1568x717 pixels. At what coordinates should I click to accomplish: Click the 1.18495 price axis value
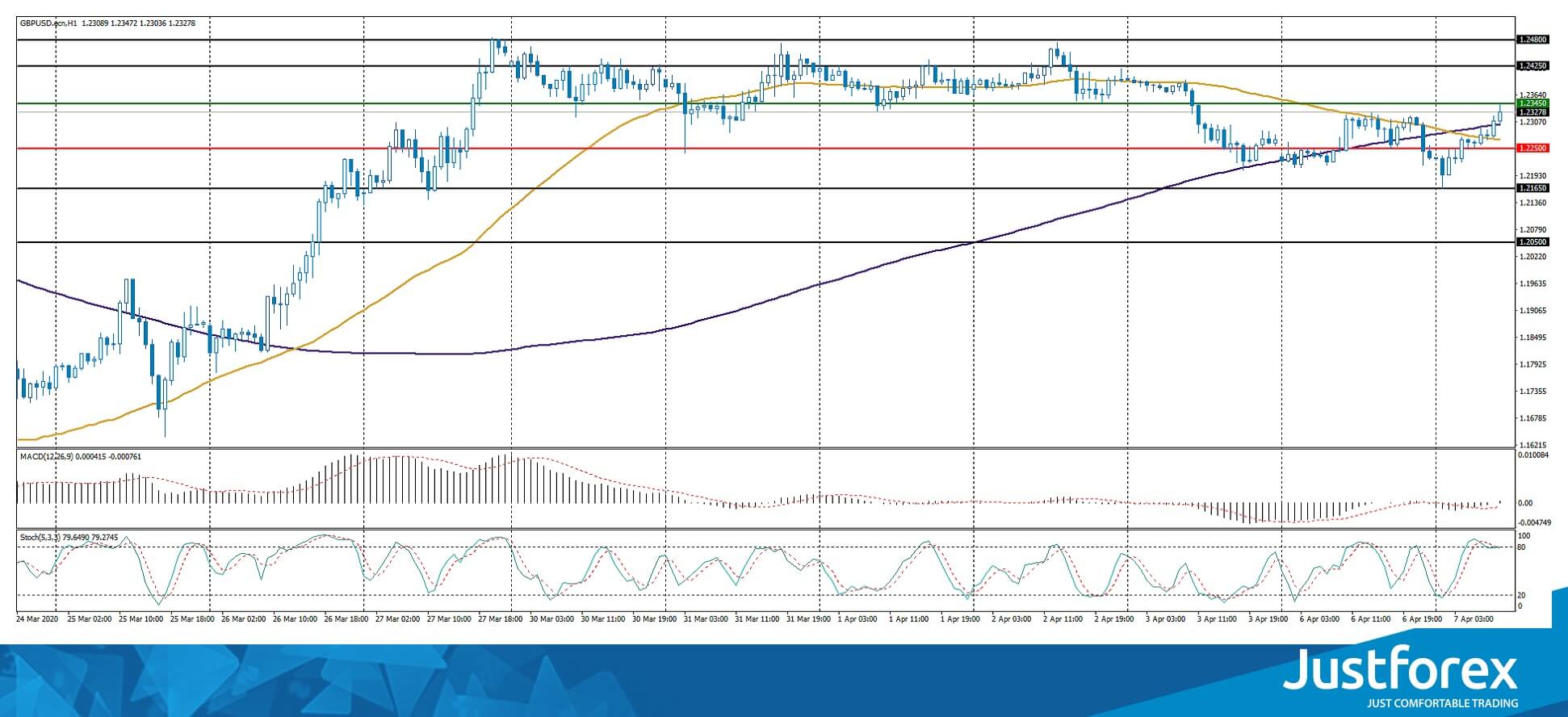coord(1532,338)
